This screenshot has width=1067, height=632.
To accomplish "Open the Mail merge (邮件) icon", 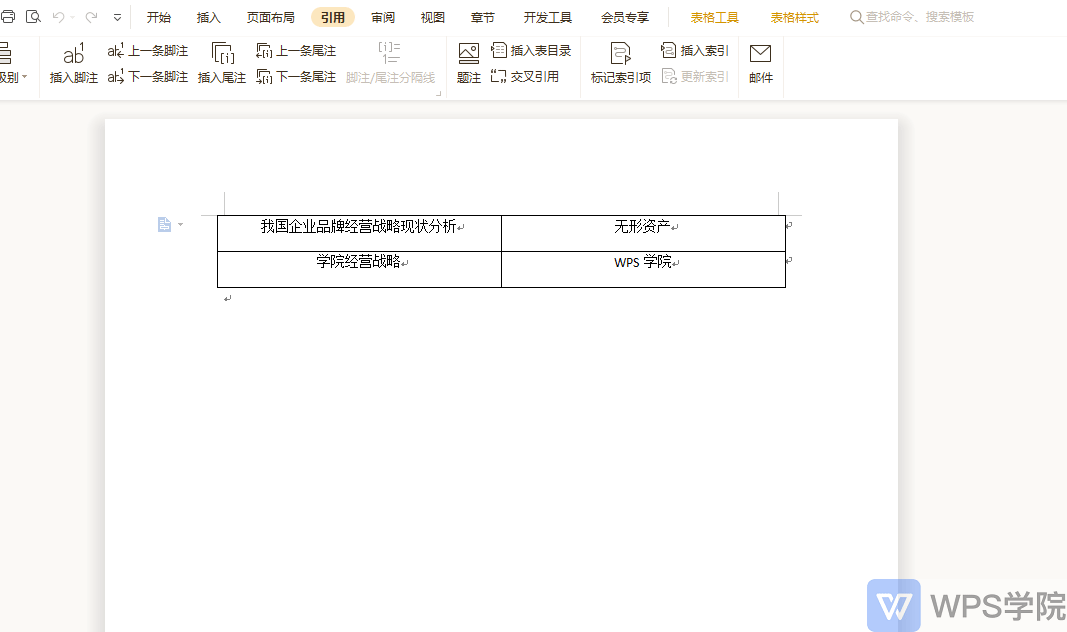I will coord(761,64).
